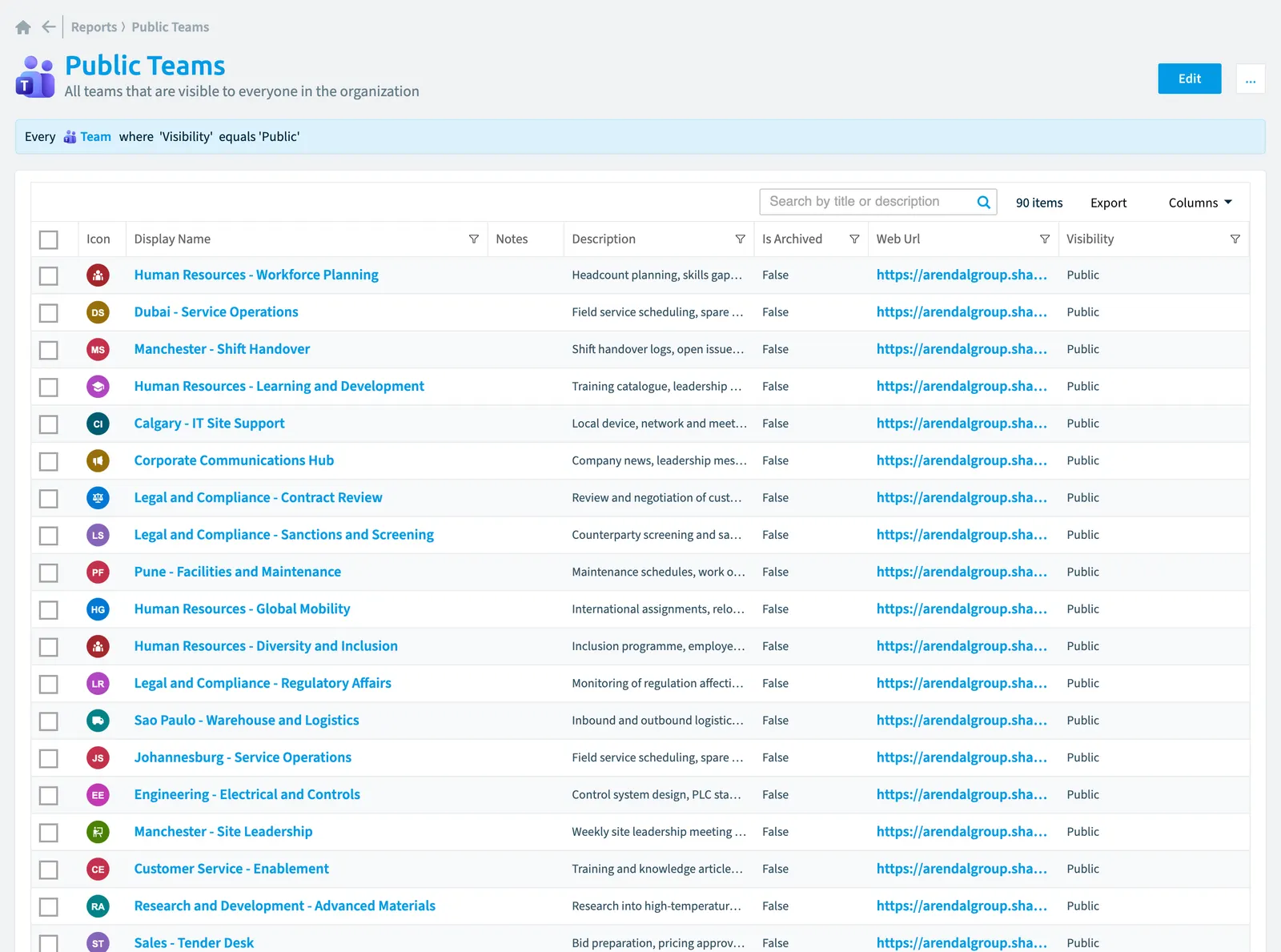Sort by the Icon column header

click(x=98, y=239)
